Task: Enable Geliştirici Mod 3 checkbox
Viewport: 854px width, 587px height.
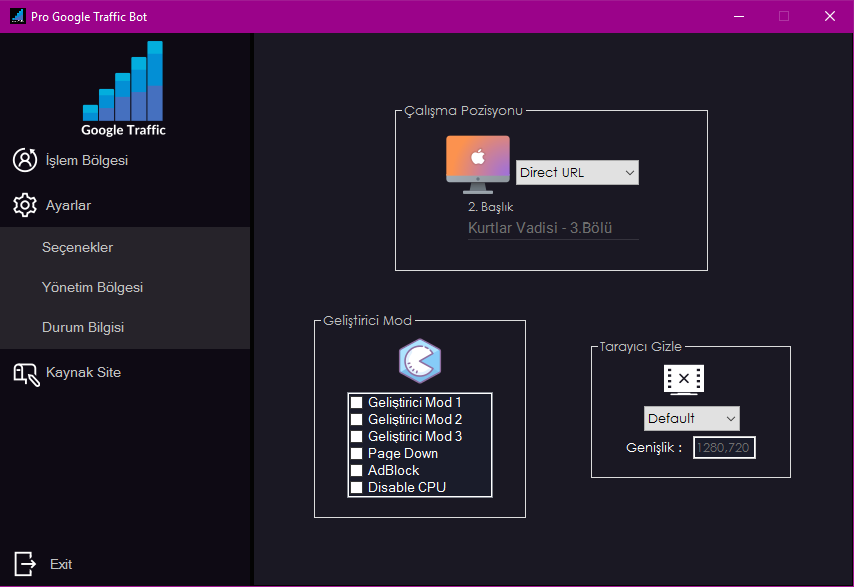Action: pyautogui.click(x=356, y=436)
